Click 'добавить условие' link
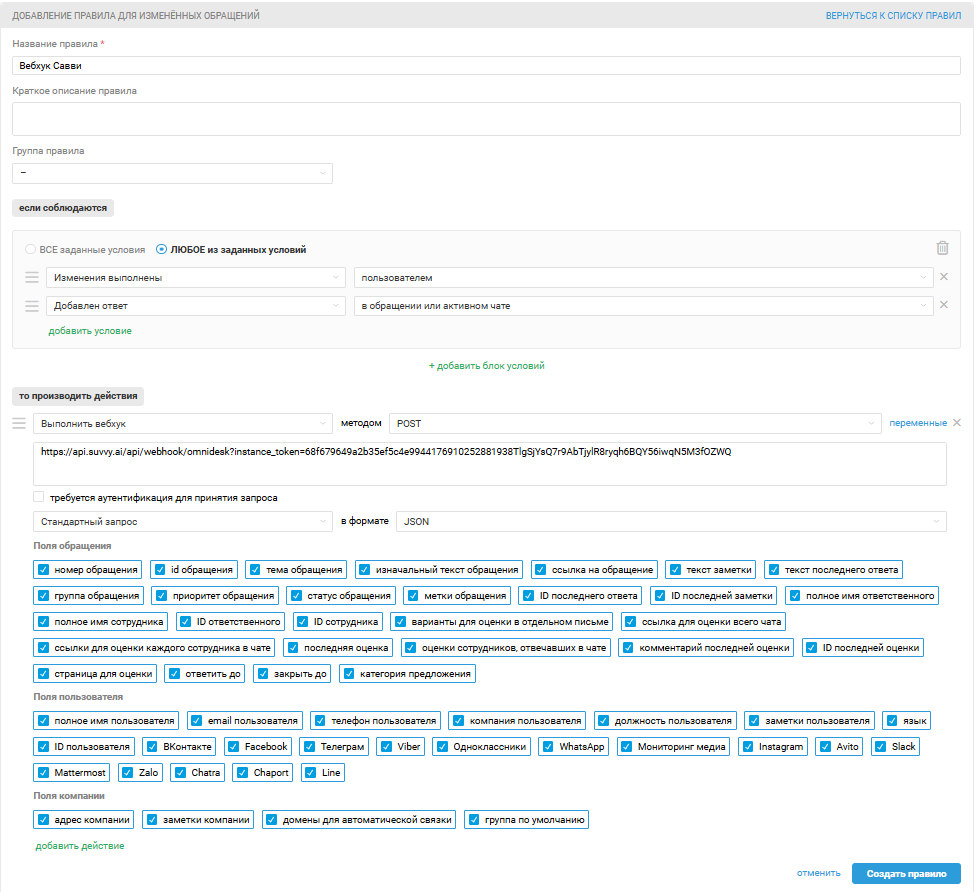 pyautogui.click(x=90, y=331)
